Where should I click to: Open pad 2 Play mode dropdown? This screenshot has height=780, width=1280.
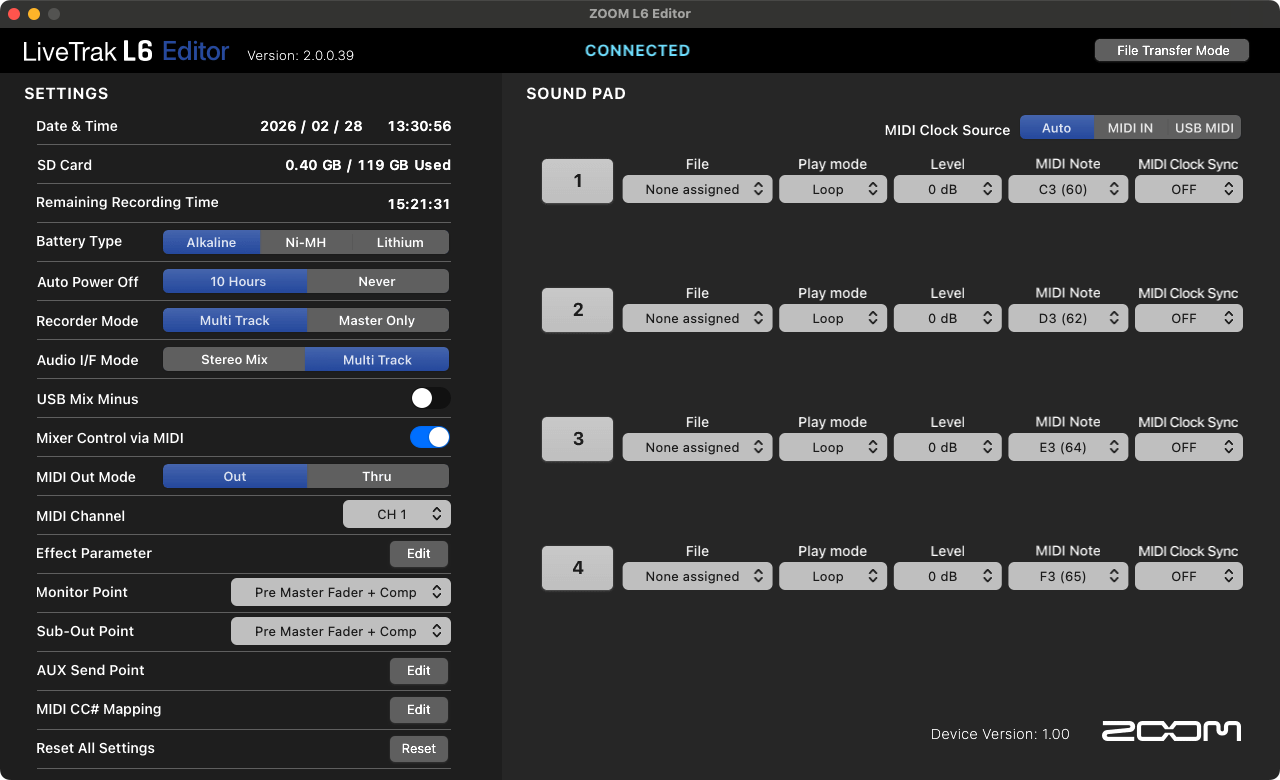coord(832,319)
